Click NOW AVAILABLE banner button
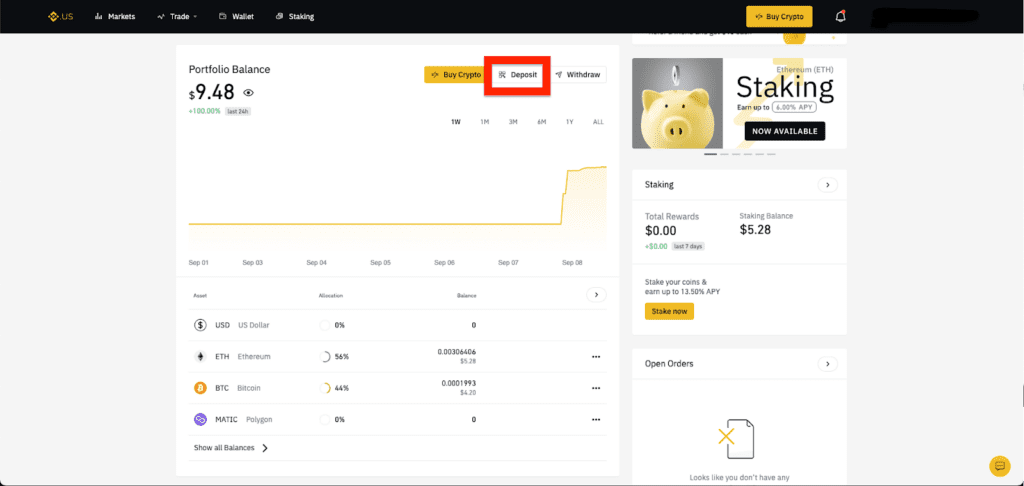 785,131
